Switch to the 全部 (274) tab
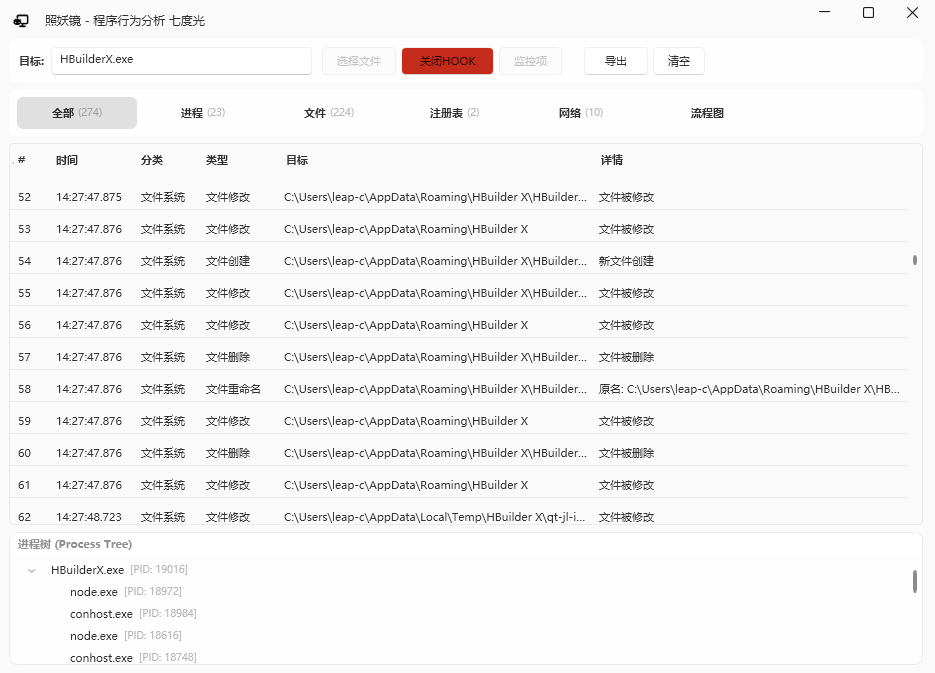935x673 pixels. click(x=77, y=113)
